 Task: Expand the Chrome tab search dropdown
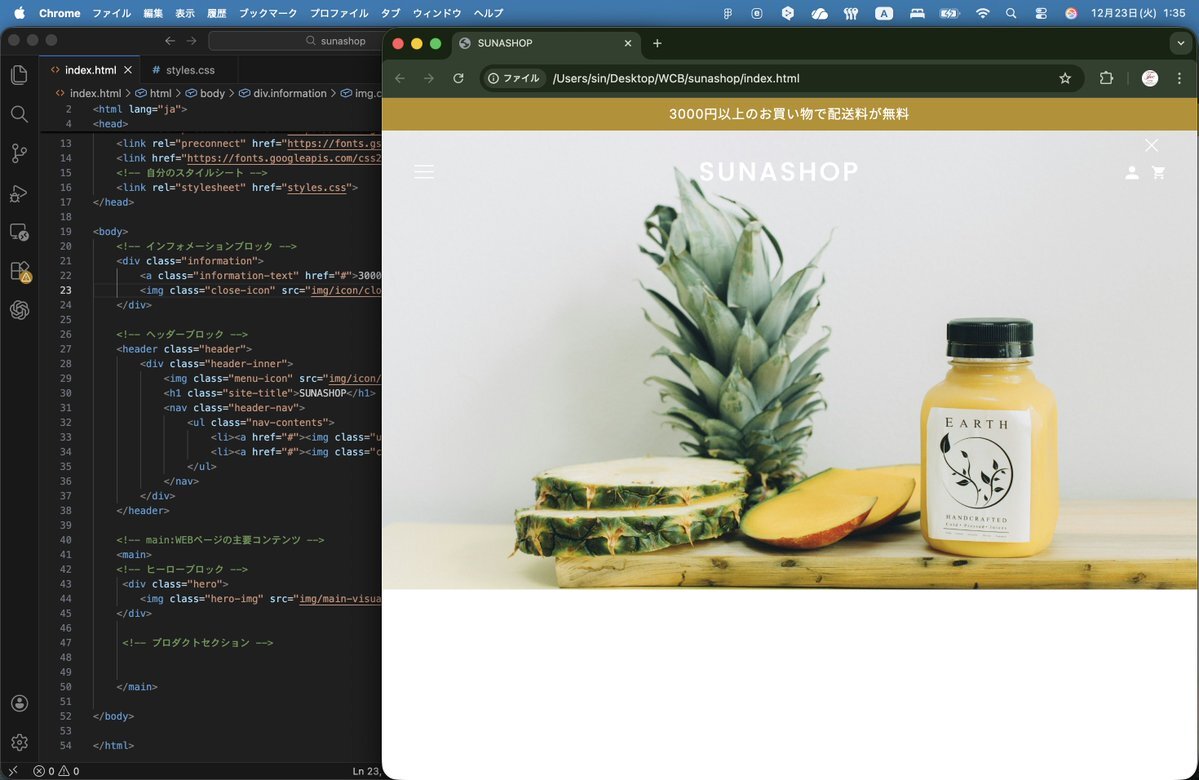click(1181, 43)
